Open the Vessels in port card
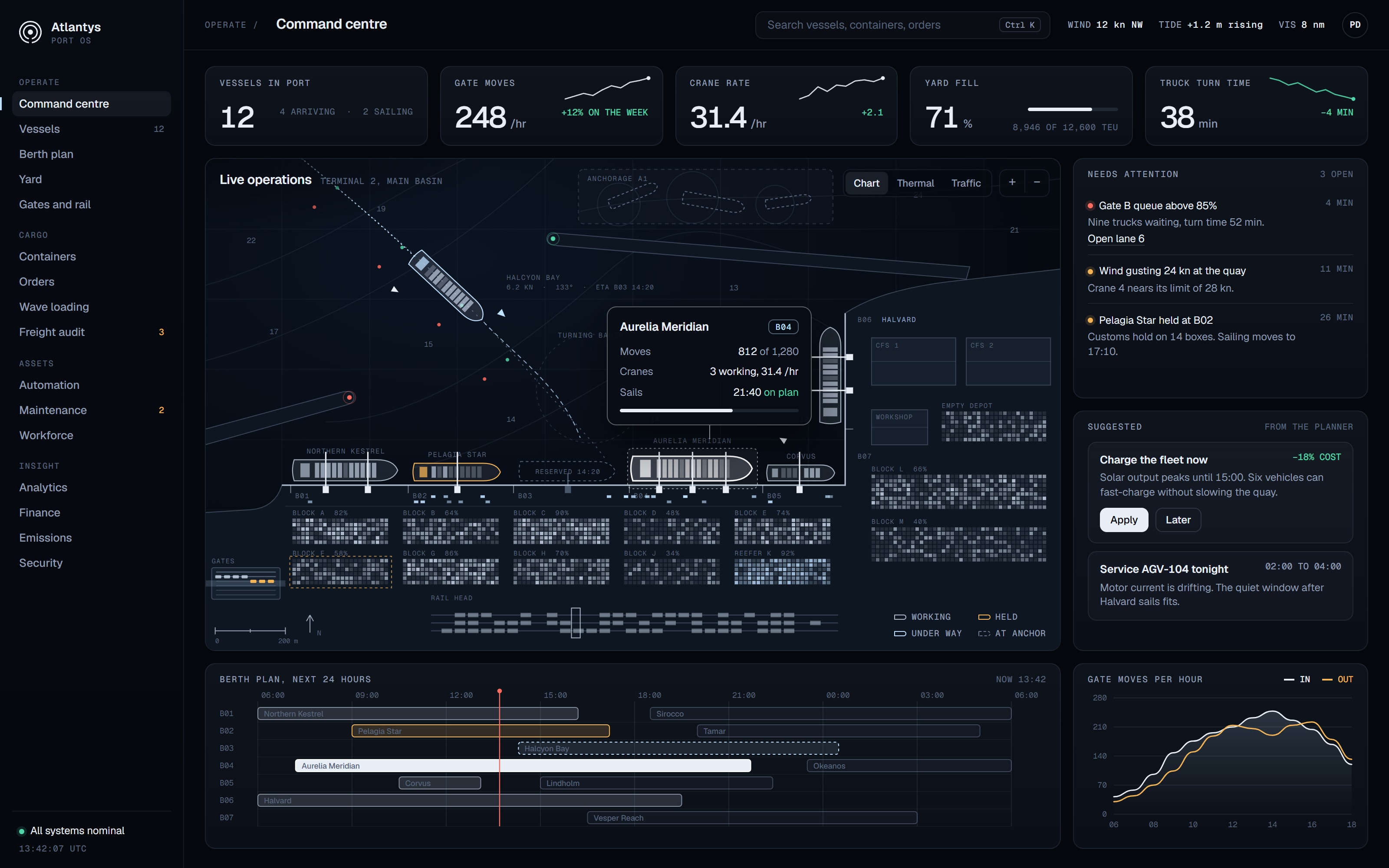 316,105
